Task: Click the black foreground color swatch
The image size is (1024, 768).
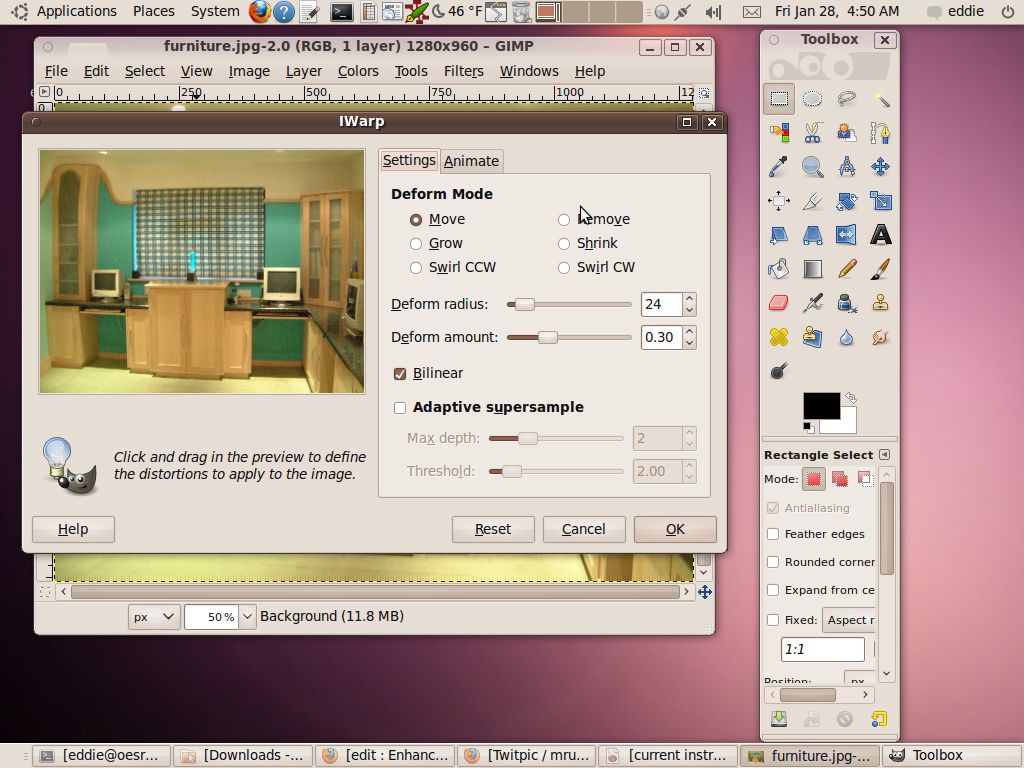Action: 821,406
